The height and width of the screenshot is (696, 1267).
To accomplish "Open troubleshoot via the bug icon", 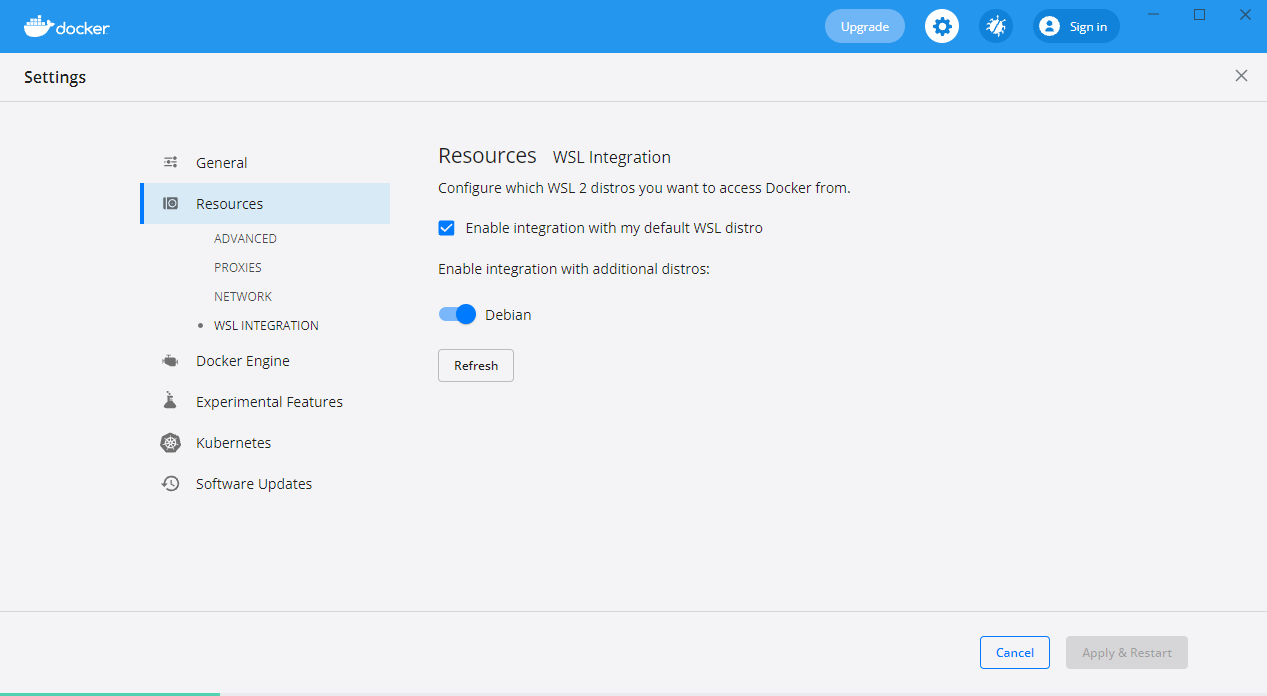I will coord(996,26).
